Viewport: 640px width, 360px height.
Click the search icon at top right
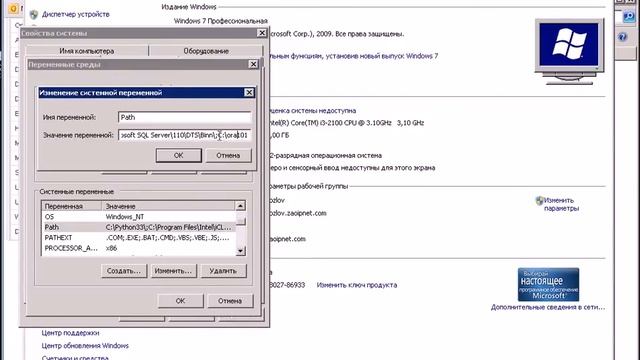tap(628, 16)
